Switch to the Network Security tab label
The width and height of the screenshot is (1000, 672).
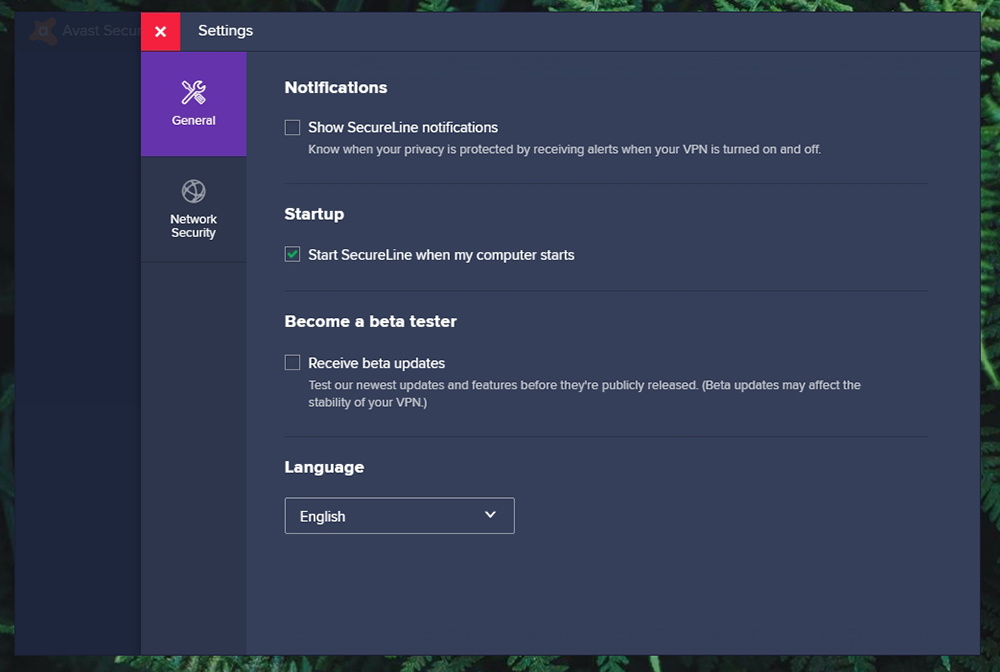[x=193, y=226]
